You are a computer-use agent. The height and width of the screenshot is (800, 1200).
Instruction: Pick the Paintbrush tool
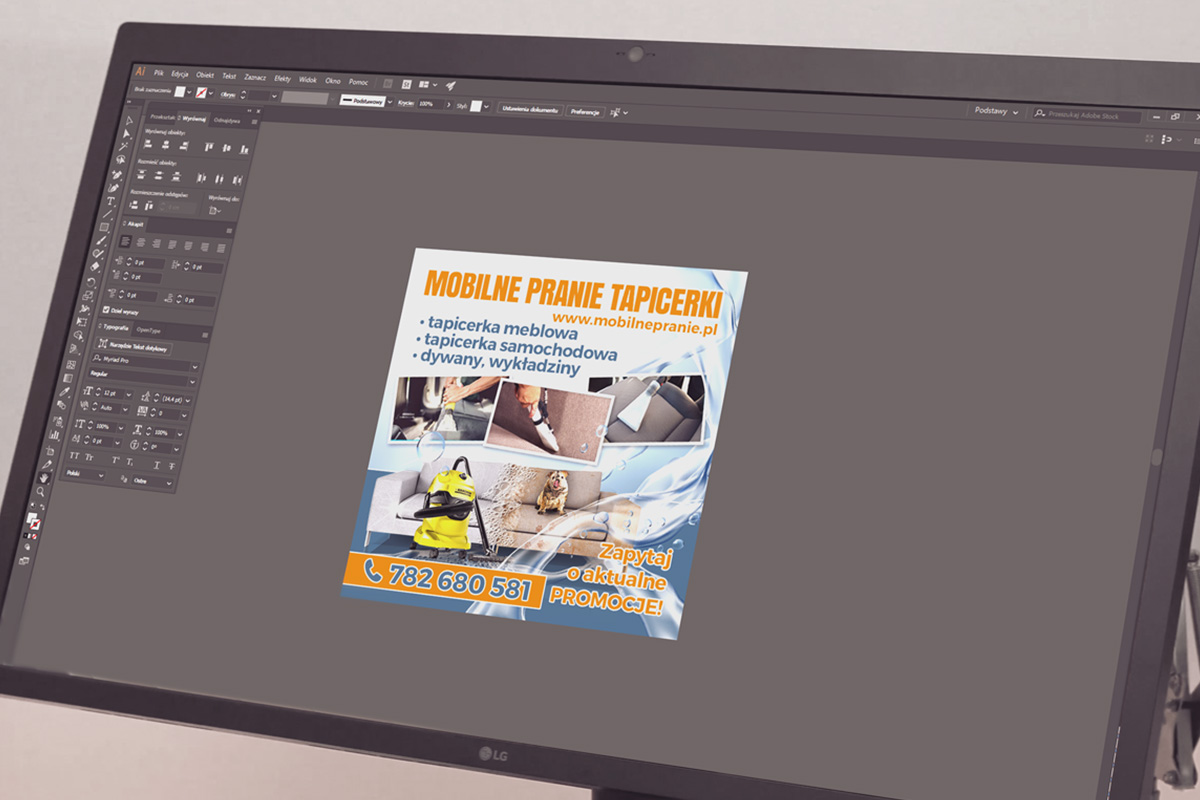point(101,241)
